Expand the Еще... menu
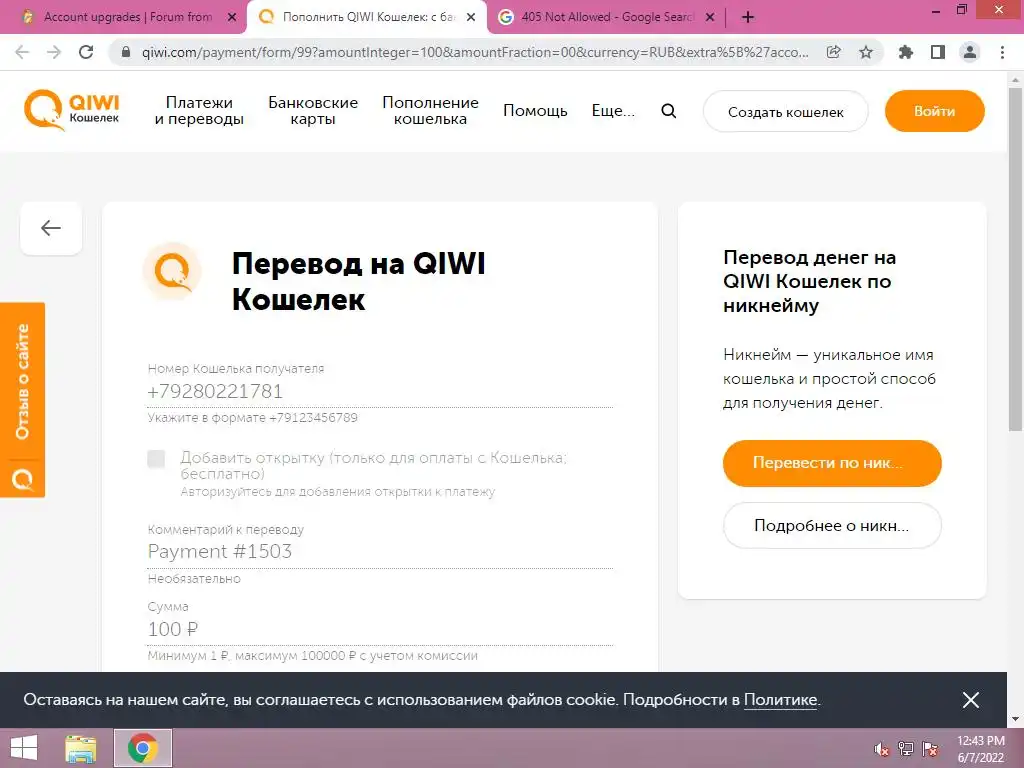This screenshot has height=768, width=1024. (x=613, y=111)
